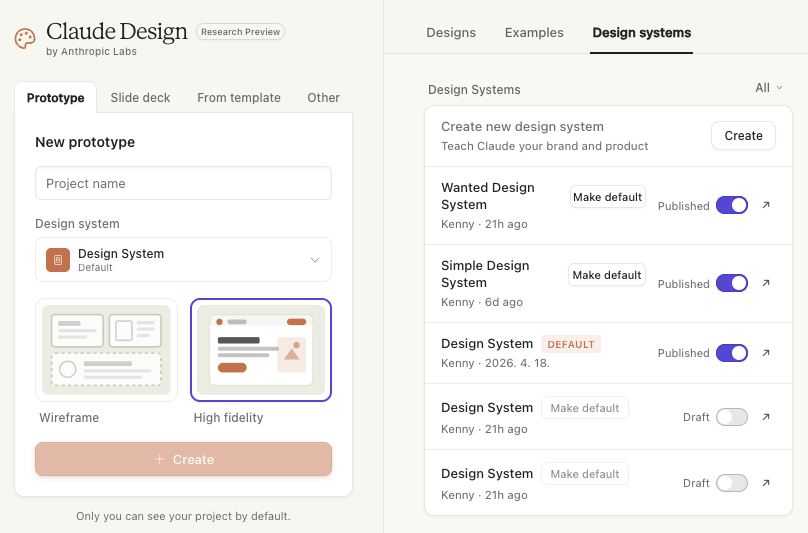Choose the High fidelity thumbnail option
This screenshot has height=533, width=808.
click(x=261, y=350)
